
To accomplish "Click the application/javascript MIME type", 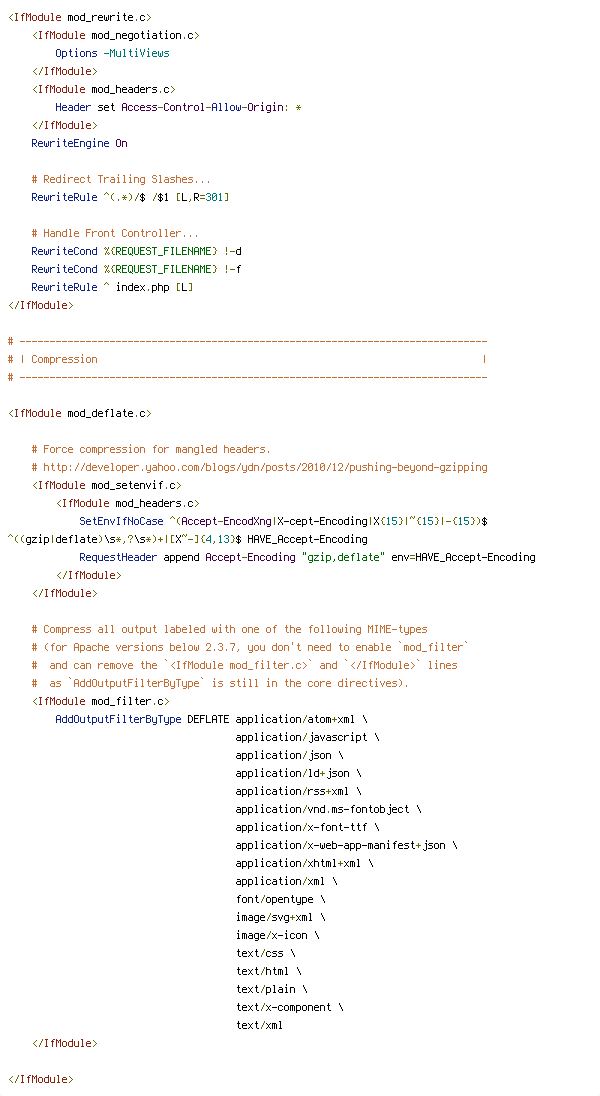I will (x=307, y=737).
